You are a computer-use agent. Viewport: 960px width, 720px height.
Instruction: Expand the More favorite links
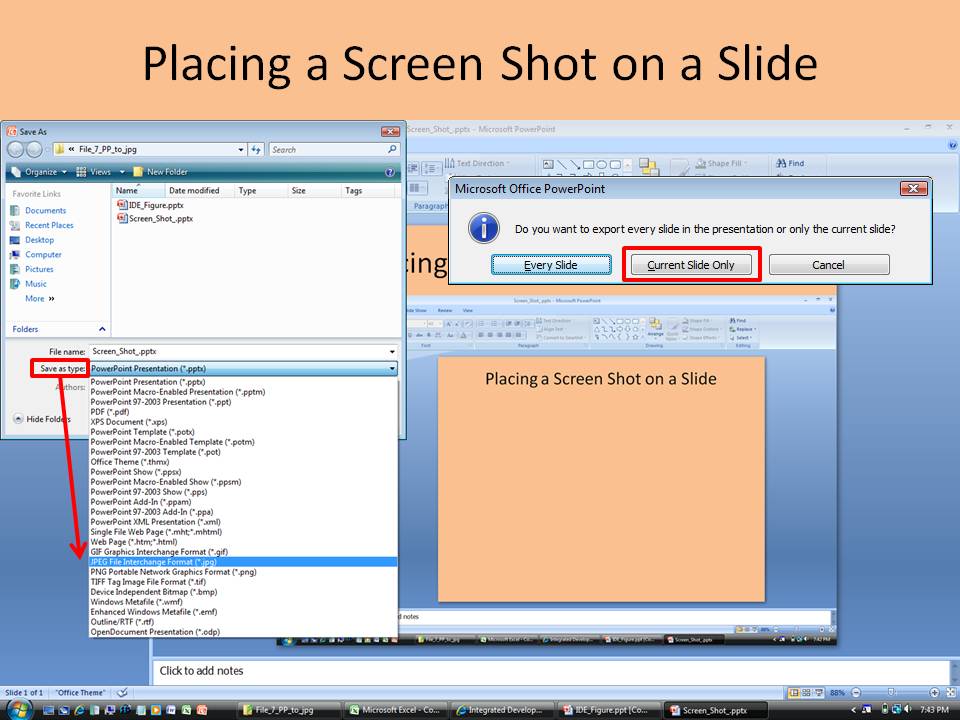click(x=40, y=298)
